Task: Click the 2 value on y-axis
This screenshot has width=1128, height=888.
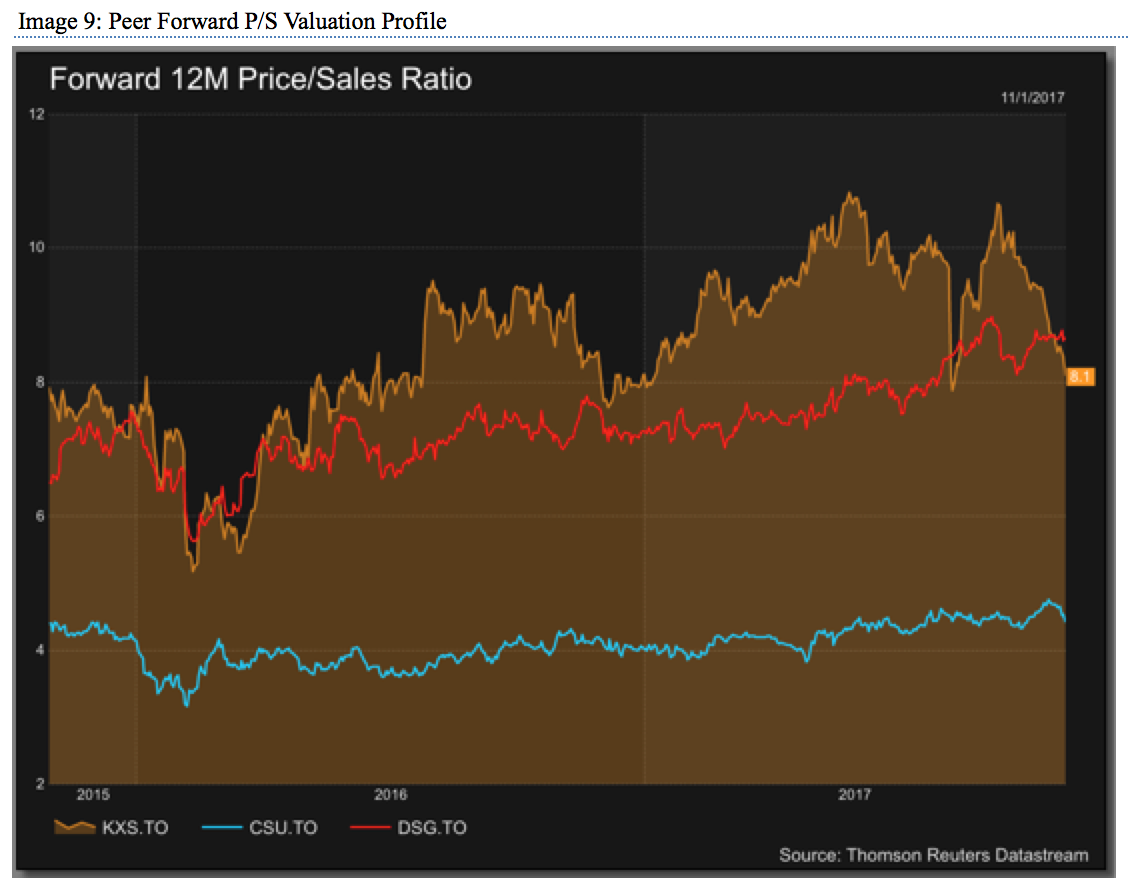Action: point(37,784)
